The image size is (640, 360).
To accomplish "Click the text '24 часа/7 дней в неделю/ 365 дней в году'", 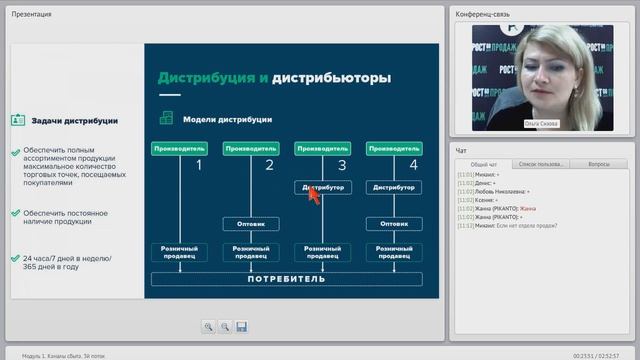I will [x=67, y=262].
